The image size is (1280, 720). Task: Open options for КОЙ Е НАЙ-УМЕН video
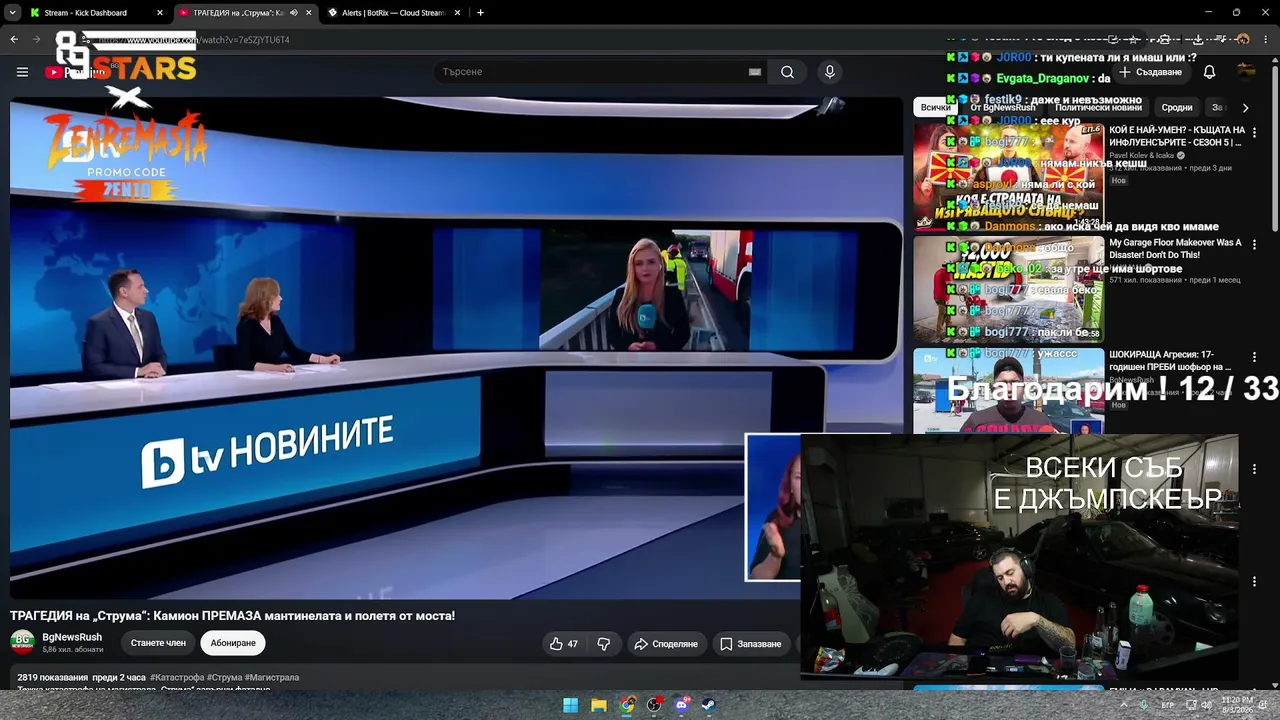tap(1254, 132)
